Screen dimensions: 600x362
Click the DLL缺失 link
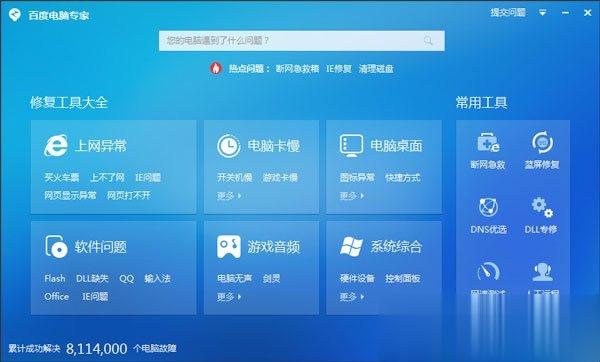(x=92, y=278)
